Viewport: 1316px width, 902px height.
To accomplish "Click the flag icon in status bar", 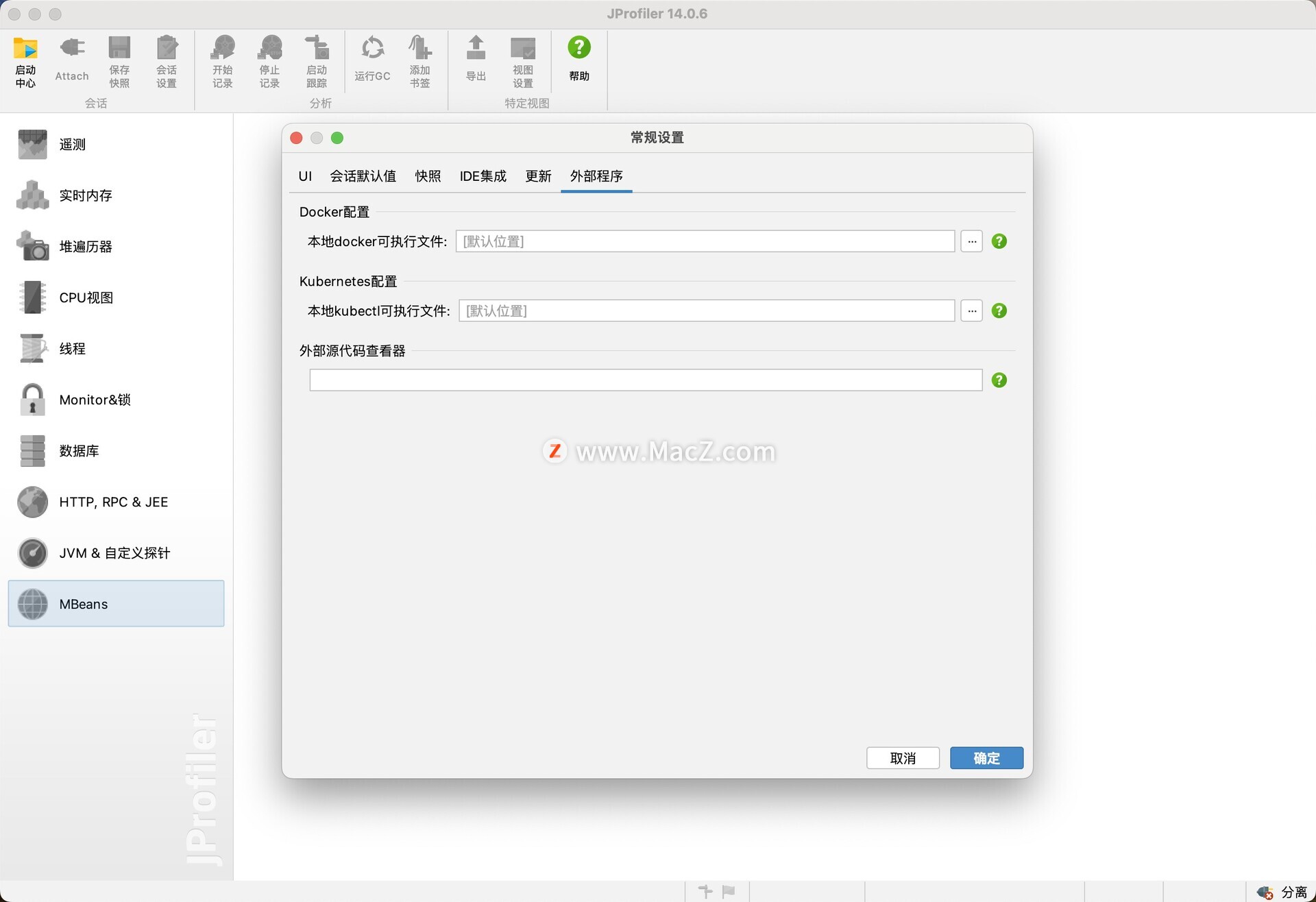I will click(x=729, y=891).
